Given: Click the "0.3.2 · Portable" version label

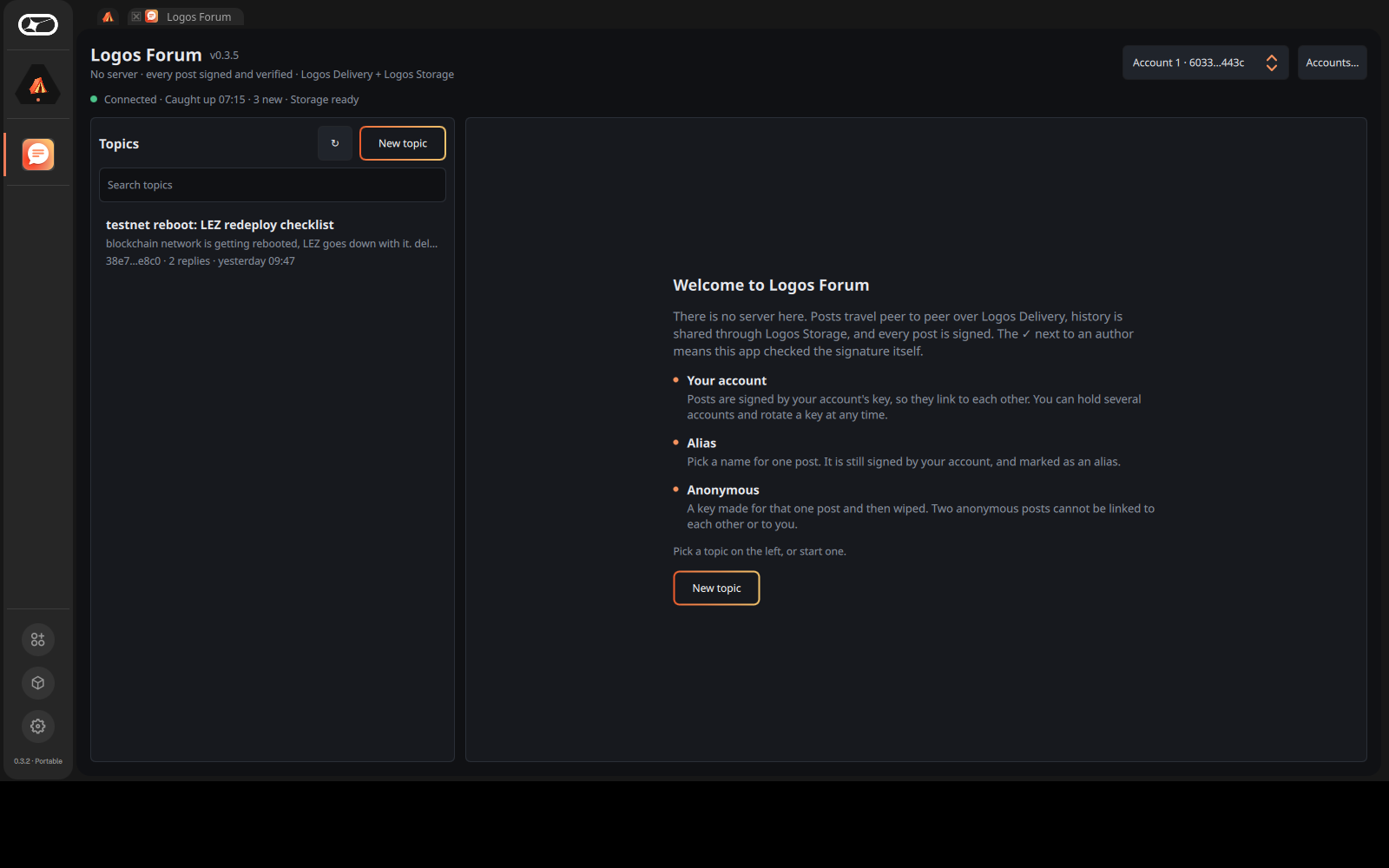Looking at the screenshot, I should [38, 761].
